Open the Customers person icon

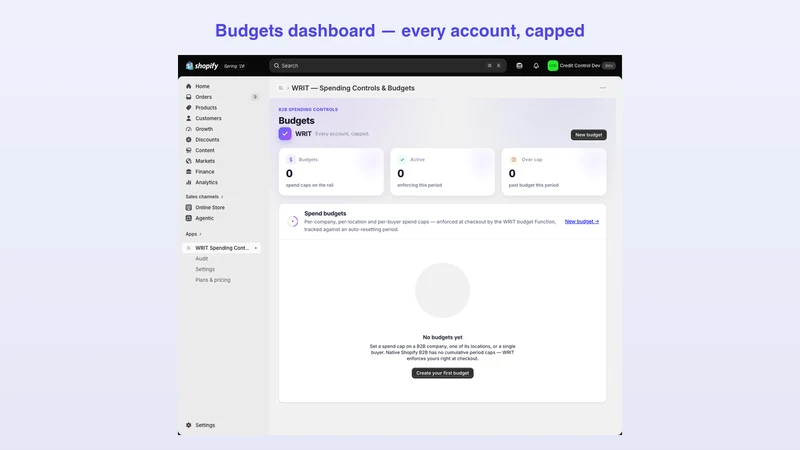point(189,118)
